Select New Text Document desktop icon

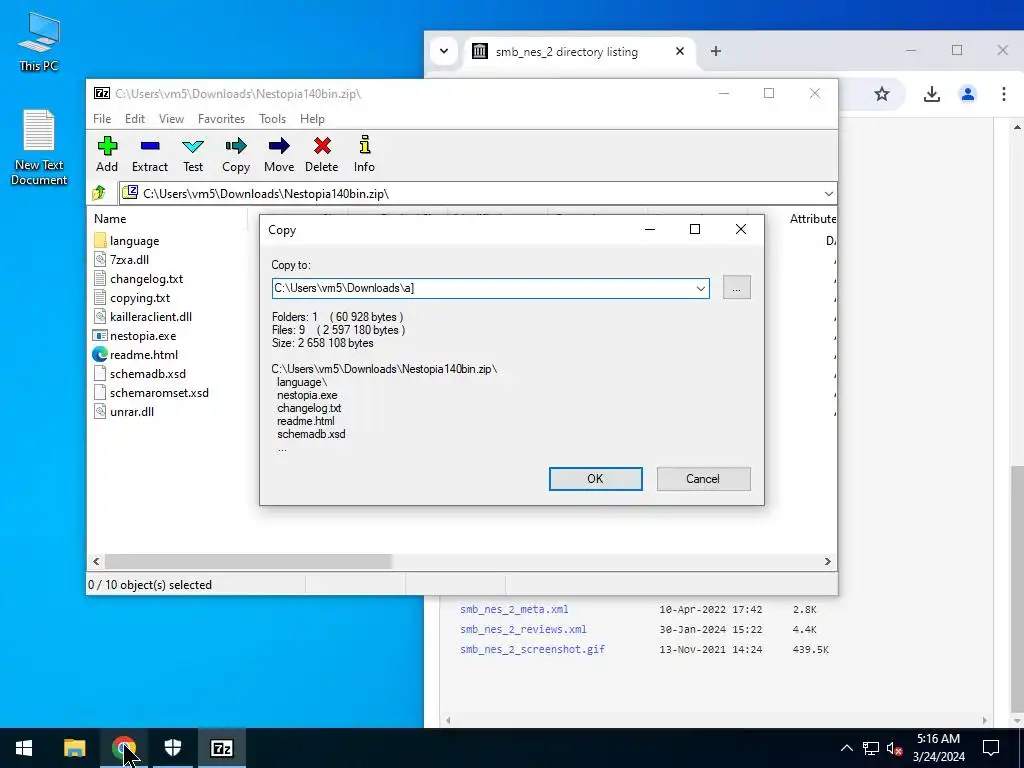[x=39, y=148]
